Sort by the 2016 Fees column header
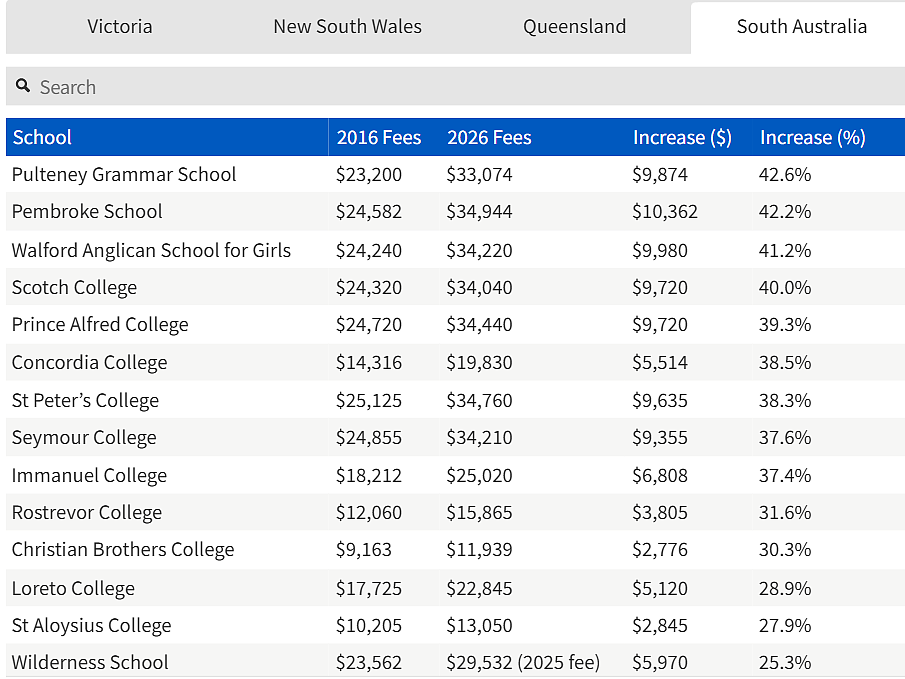The image size is (905, 679). tap(379, 137)
